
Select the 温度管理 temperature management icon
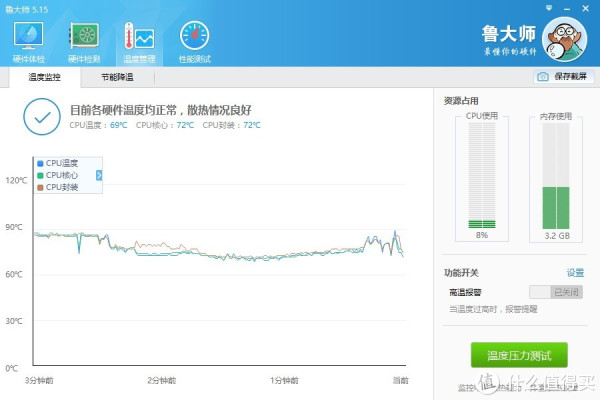[x=139, y=40]
